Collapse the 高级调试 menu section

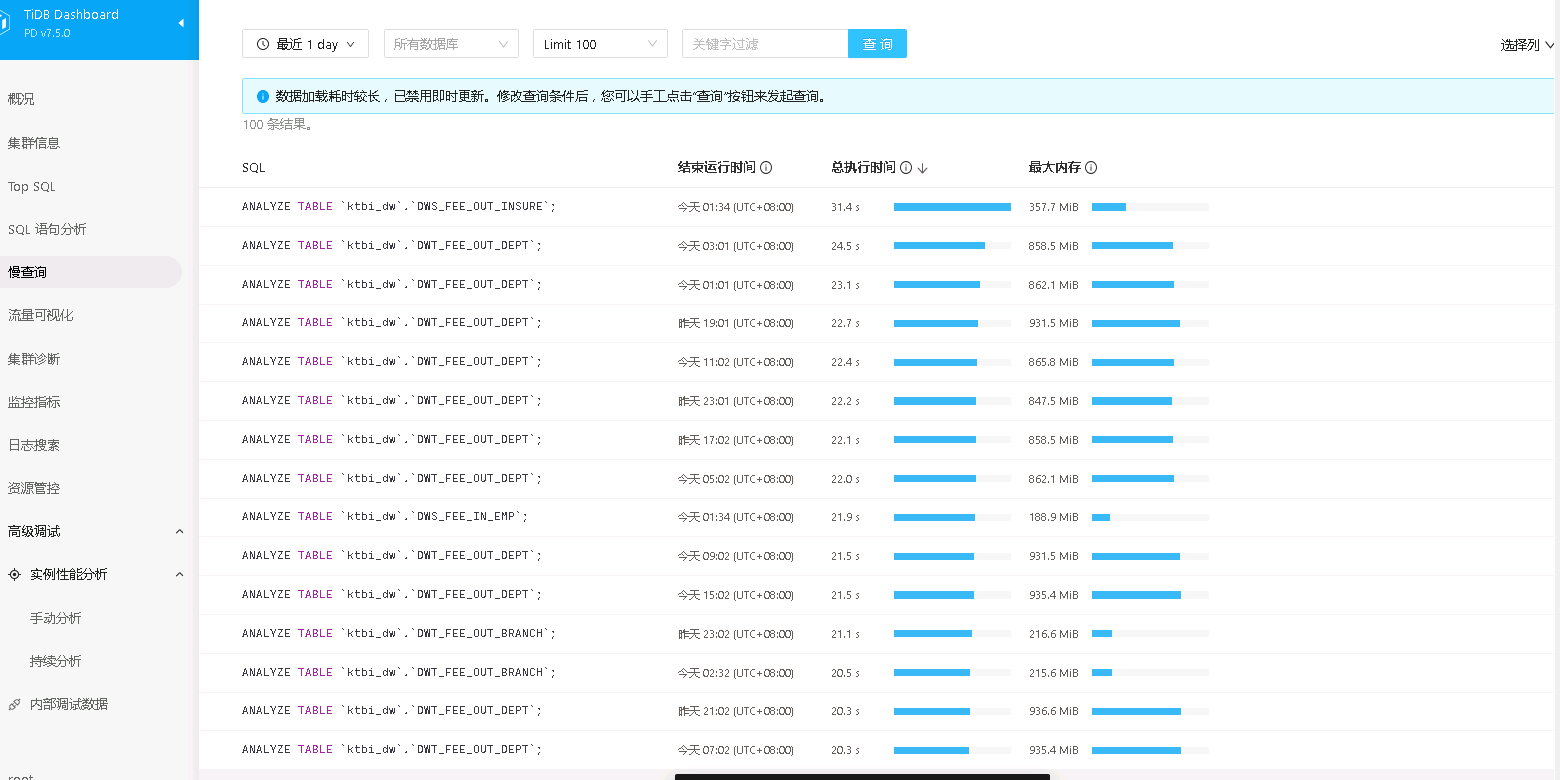click(x=179, y=532)
